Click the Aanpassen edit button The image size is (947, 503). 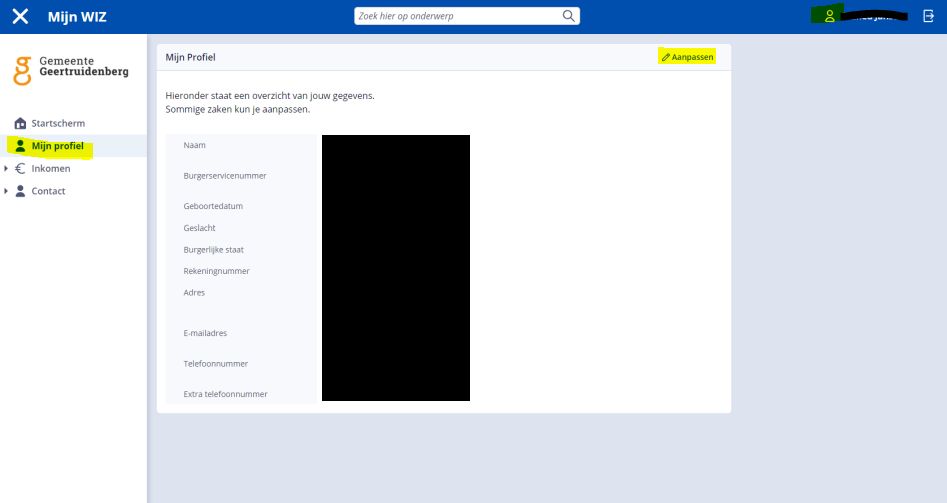click(x=687, y=57)
